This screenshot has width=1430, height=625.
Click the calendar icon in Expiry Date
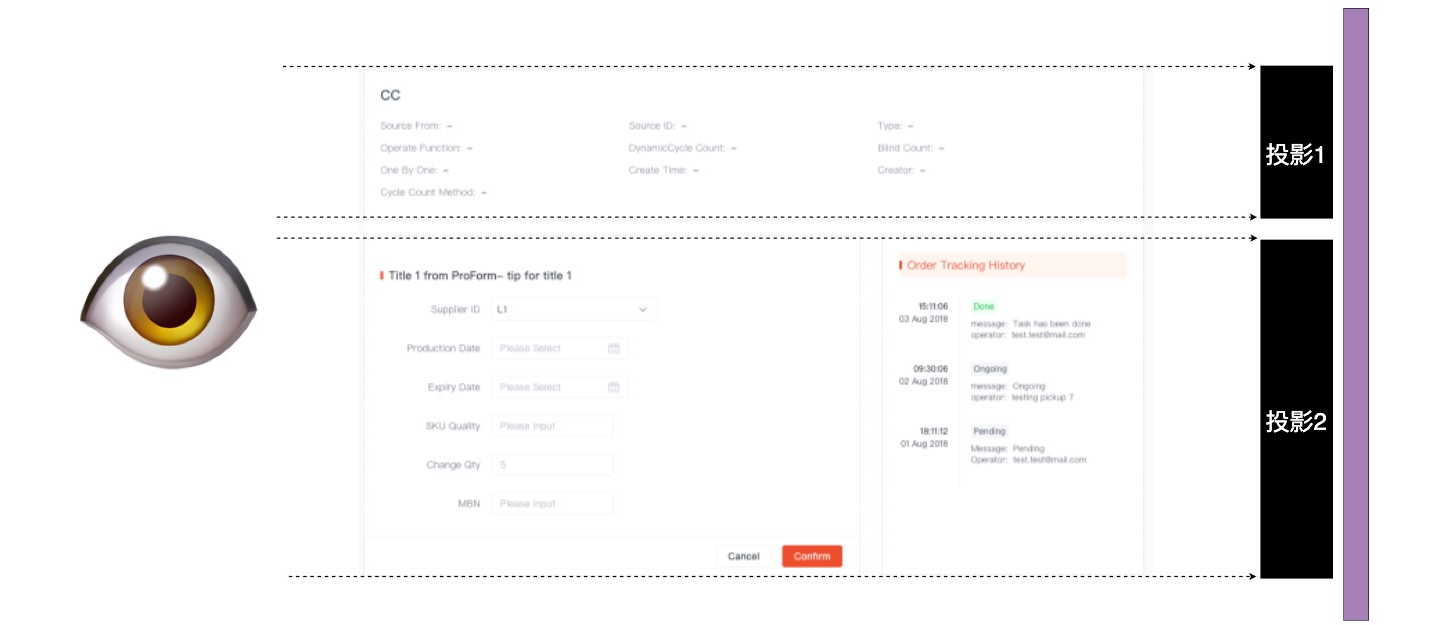point(614,387)
